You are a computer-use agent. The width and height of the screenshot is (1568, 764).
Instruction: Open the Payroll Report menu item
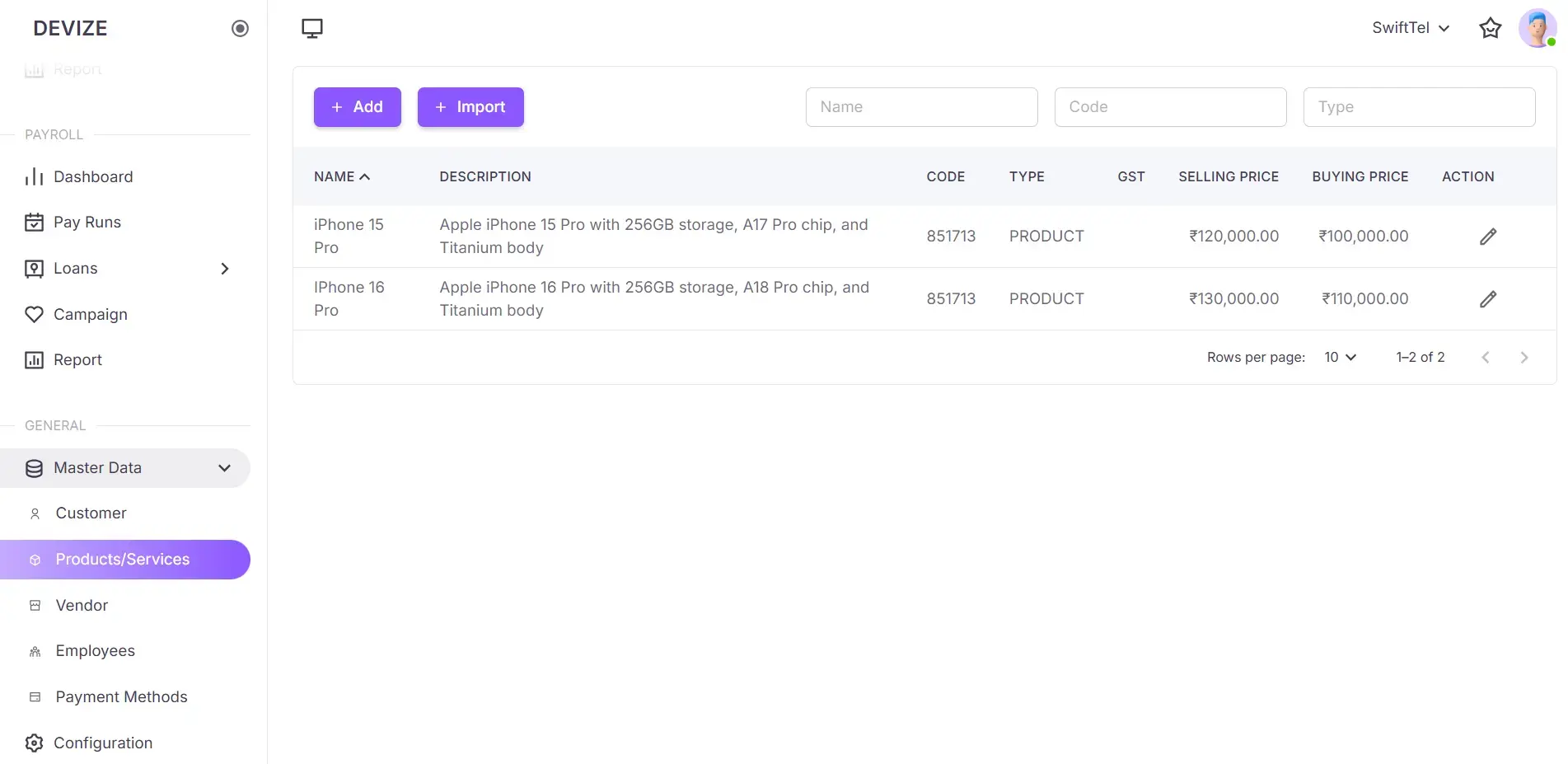125,360
